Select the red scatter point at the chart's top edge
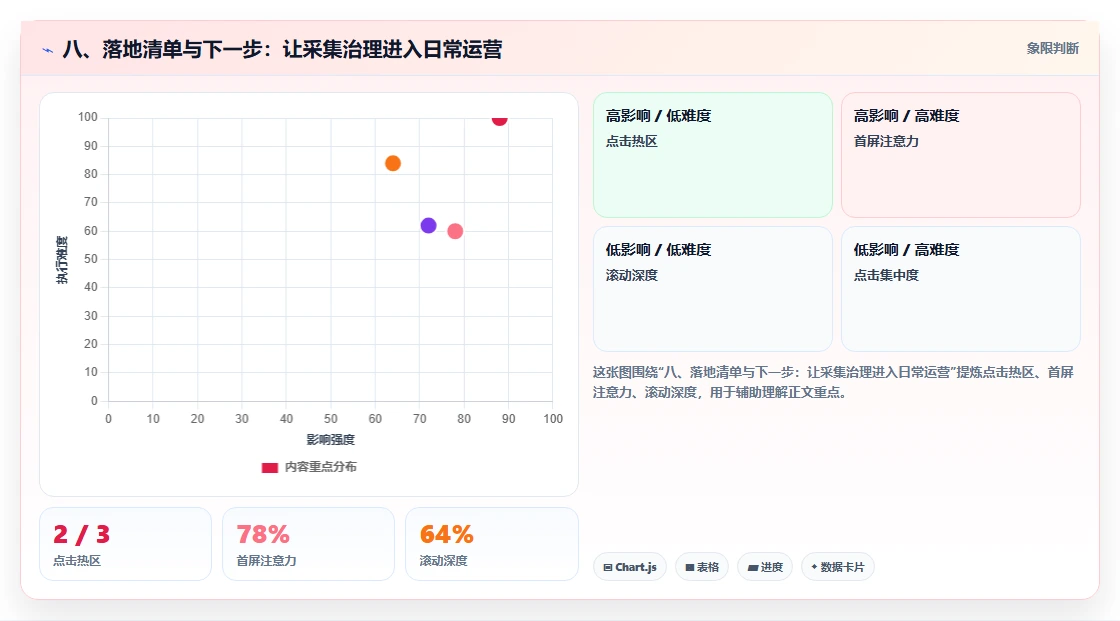The image size is (1120, 621). (x=499, y=119)
